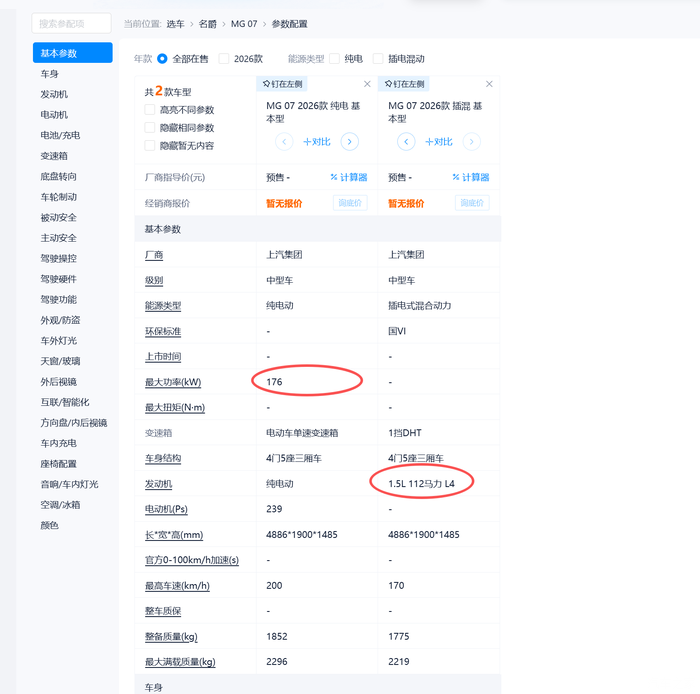
Task: Pin 纯电 基本型 column to the left
Action: coord(282,84)
